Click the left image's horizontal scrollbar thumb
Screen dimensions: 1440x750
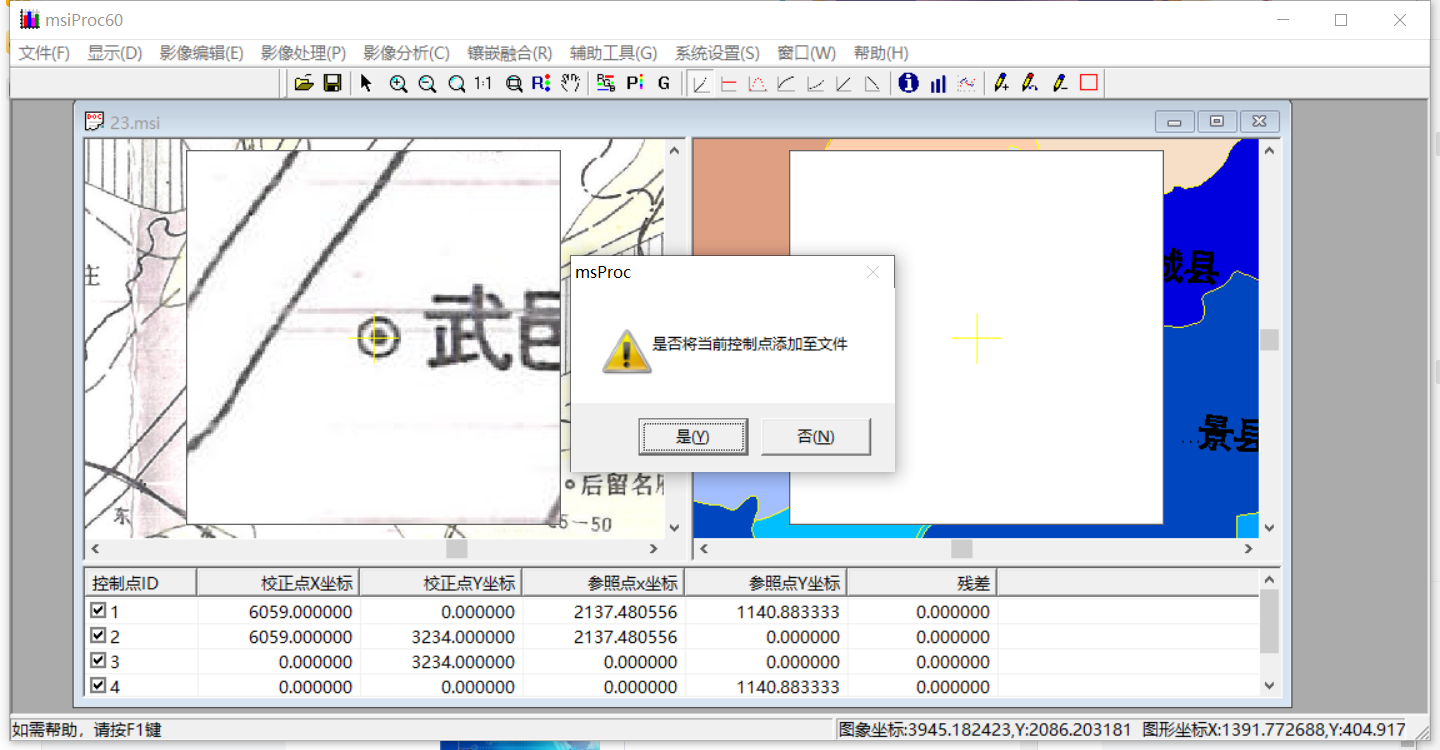pos(456,549)
